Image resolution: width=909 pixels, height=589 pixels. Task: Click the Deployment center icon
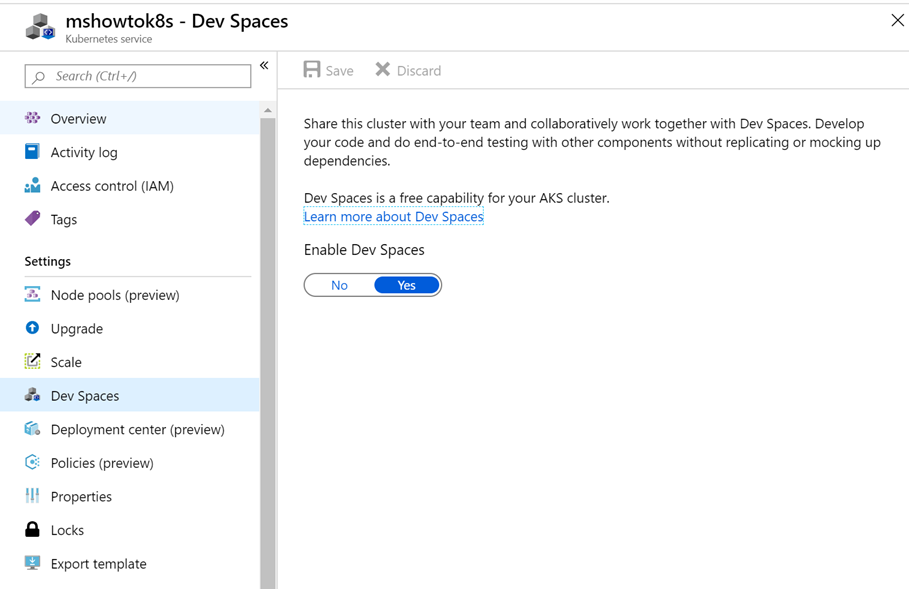point(32,429)
